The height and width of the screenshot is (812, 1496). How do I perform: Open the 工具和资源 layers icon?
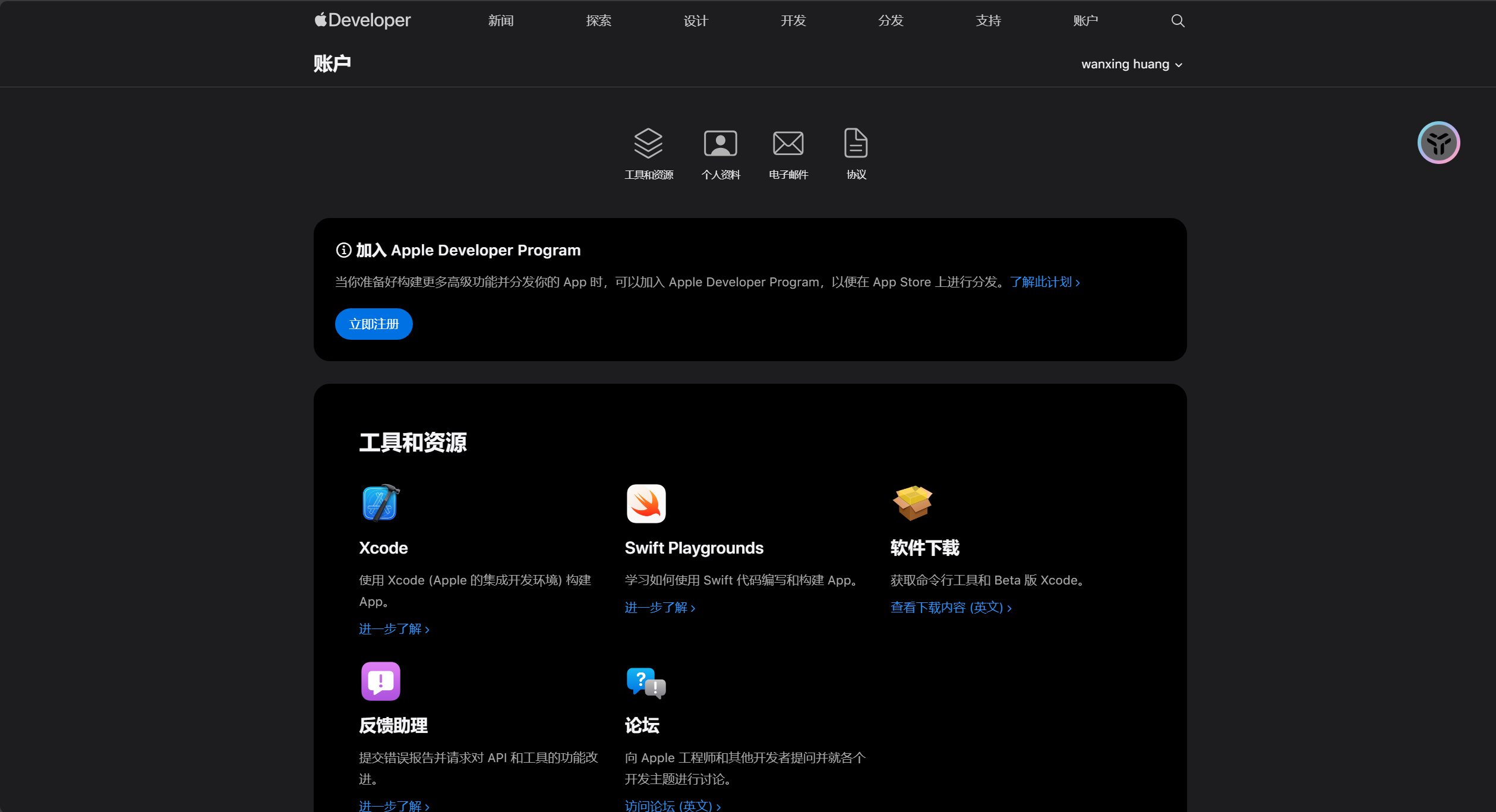(648, 144)
